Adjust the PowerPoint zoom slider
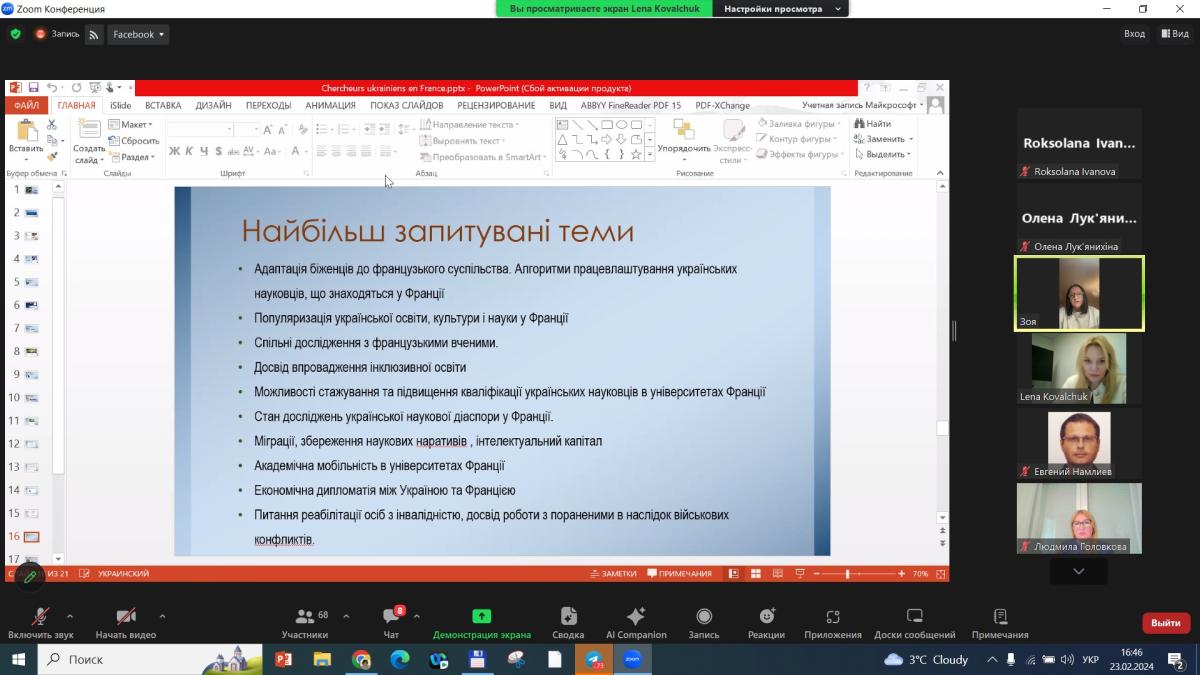 pyautogui.click(x=848, y=574)
